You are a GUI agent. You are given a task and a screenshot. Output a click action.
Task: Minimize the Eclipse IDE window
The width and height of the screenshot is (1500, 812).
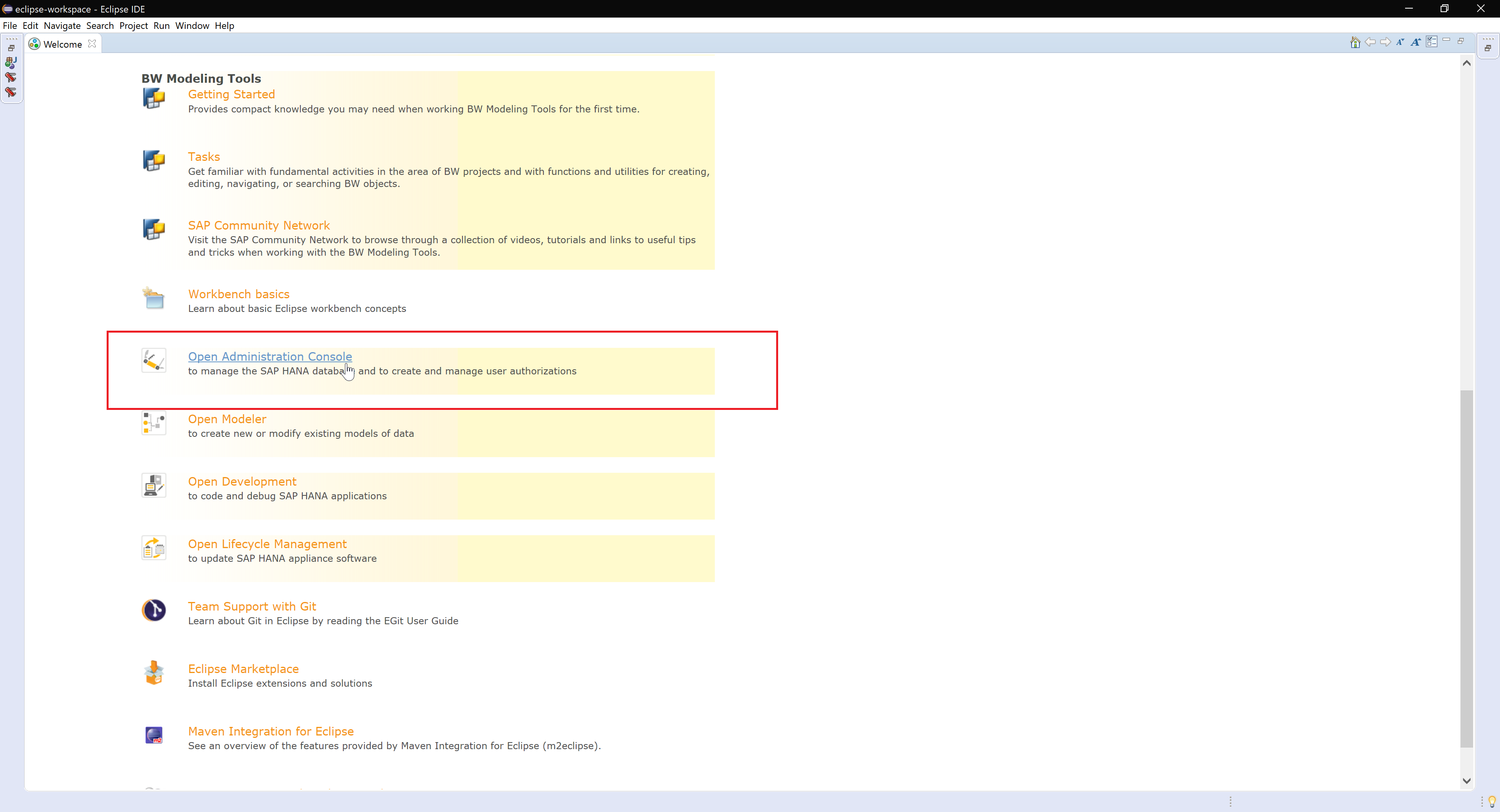(x=1409, y=9)
